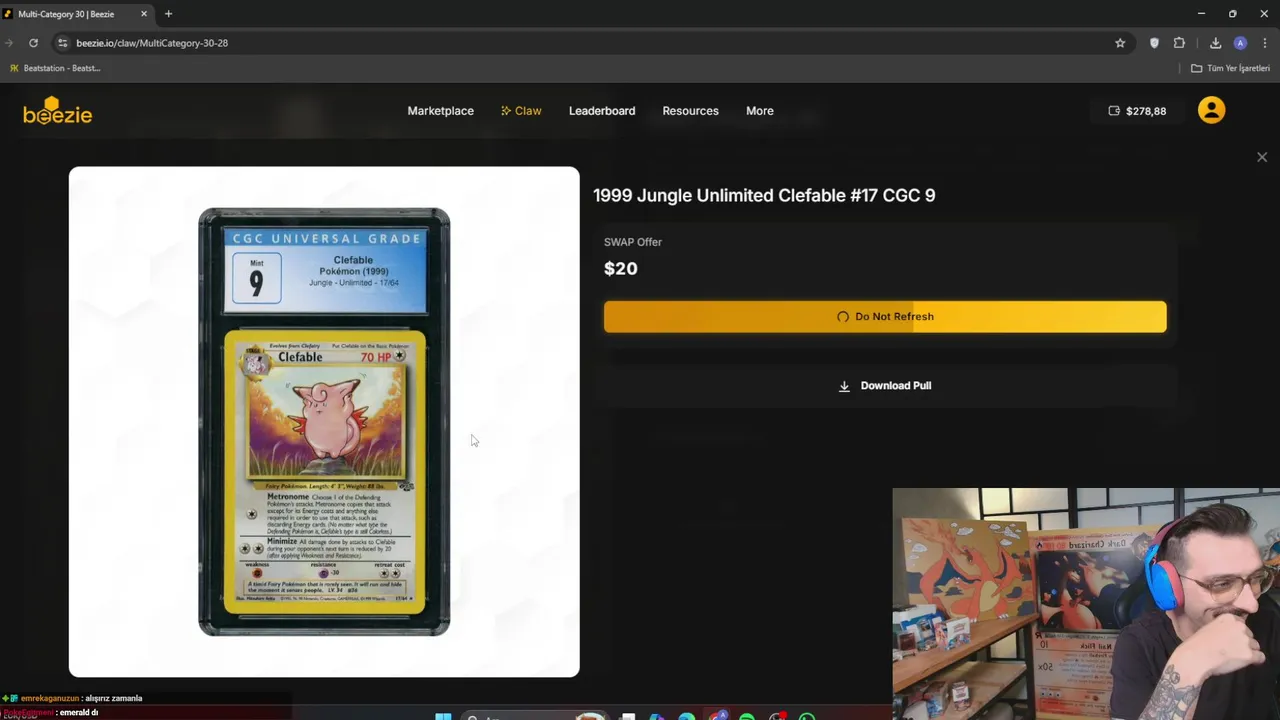The image size is (1280, 720).
Task: Open Chrome from the taskbar
Action: (717, 716)
